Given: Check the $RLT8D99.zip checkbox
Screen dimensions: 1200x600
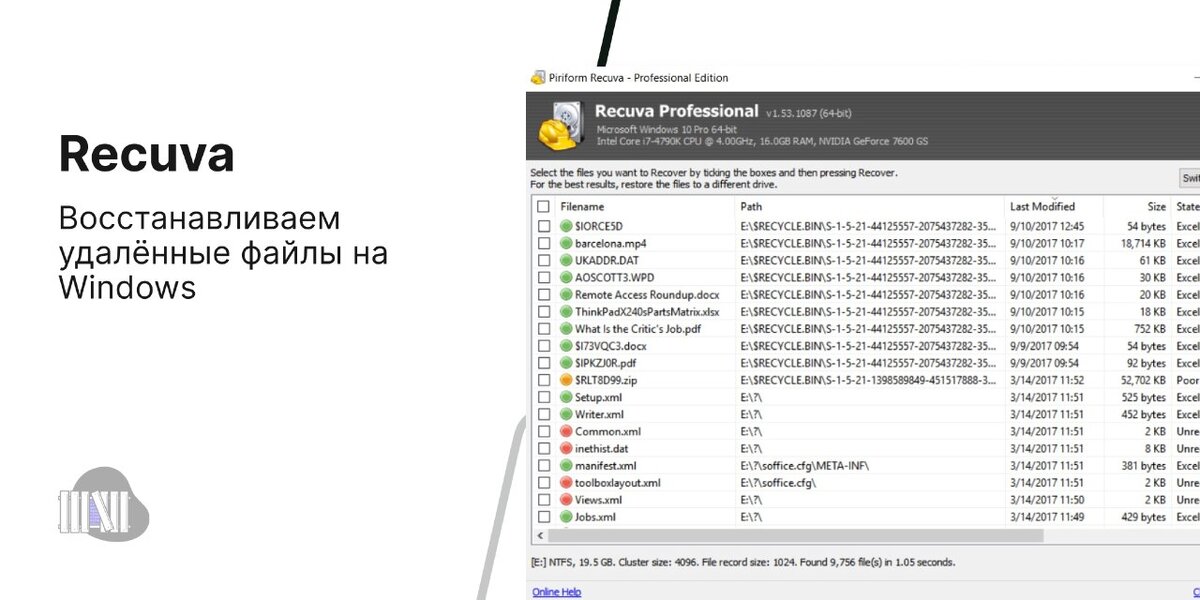Looking at the screenshot, I should [x=543, y=380].
